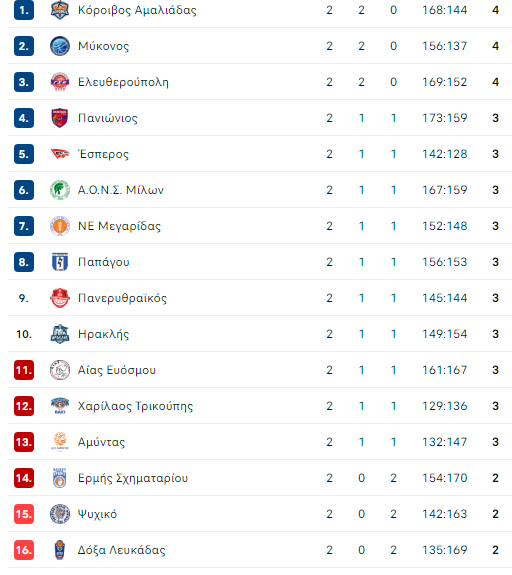The image size is (512, 575).
Task: Click the ΝΕ Μεγαρίδας team logo
Action: [x=60, y=226]
